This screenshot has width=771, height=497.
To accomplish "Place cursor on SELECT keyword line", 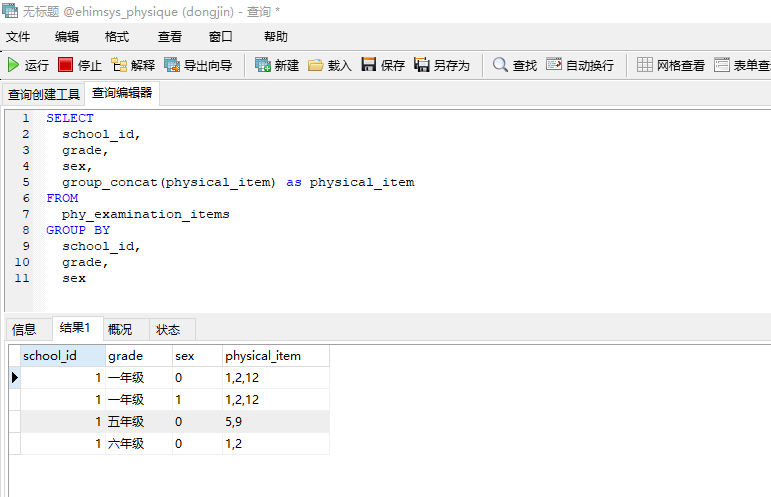I will pyautogui.click(x=70, y=118).
